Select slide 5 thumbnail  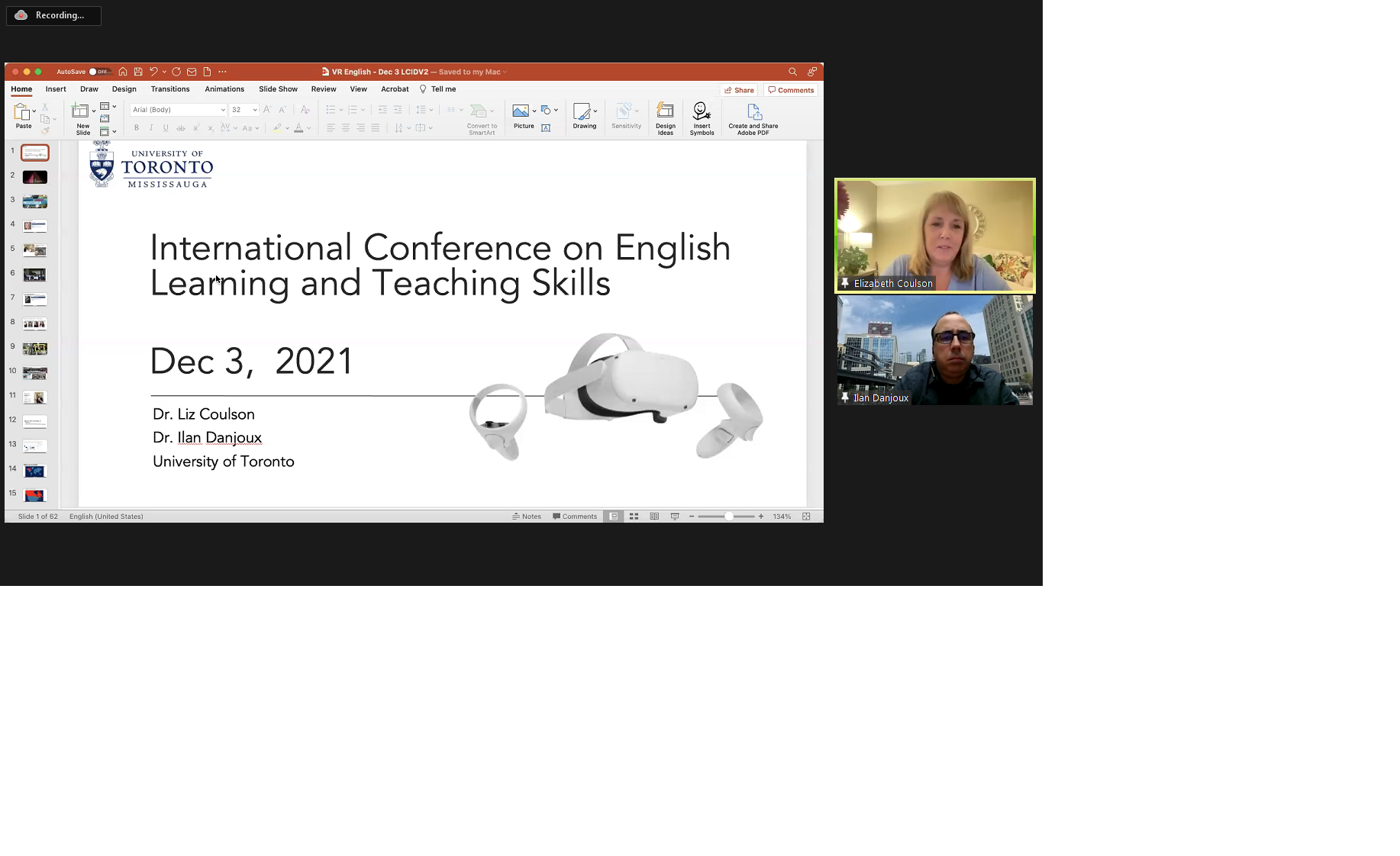(34, 250)
